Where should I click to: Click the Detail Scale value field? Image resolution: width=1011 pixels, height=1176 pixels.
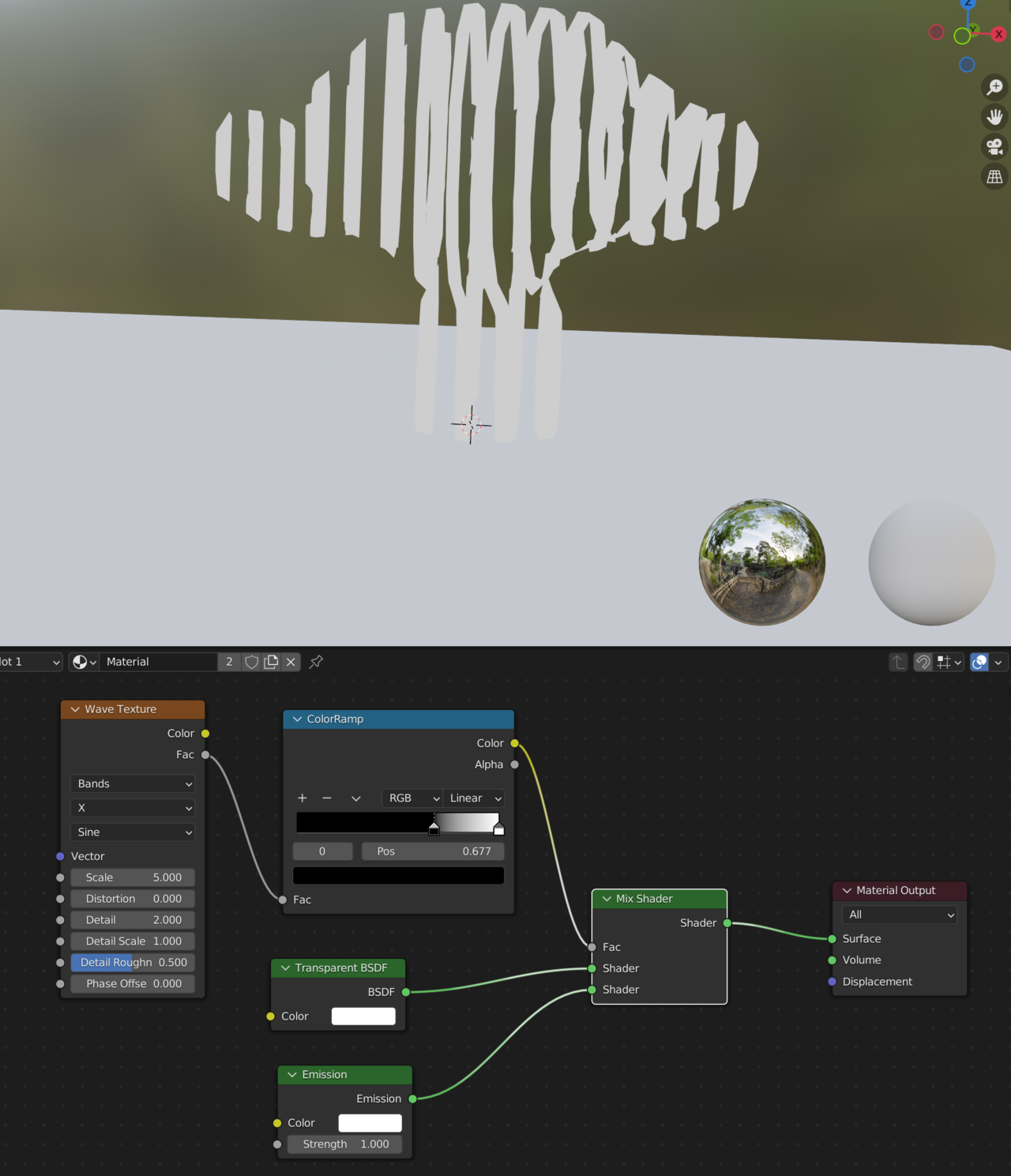tap(133, 941)
